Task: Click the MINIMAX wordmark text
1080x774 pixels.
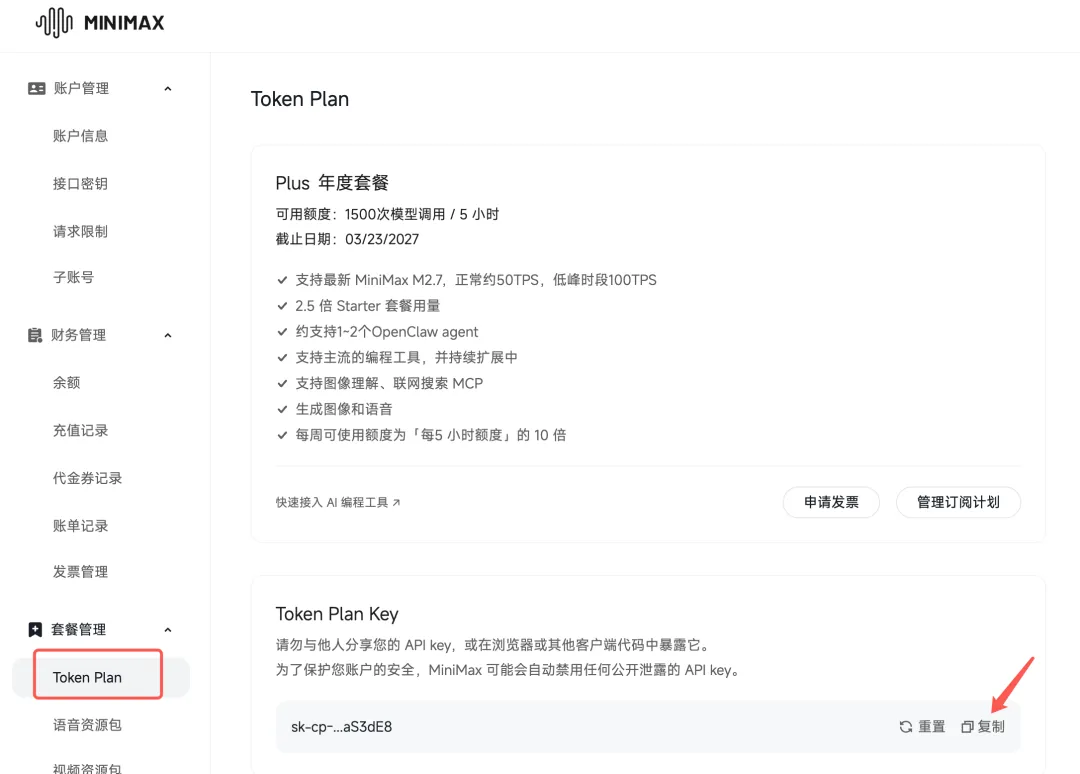Action: click(x=124, y=23)
